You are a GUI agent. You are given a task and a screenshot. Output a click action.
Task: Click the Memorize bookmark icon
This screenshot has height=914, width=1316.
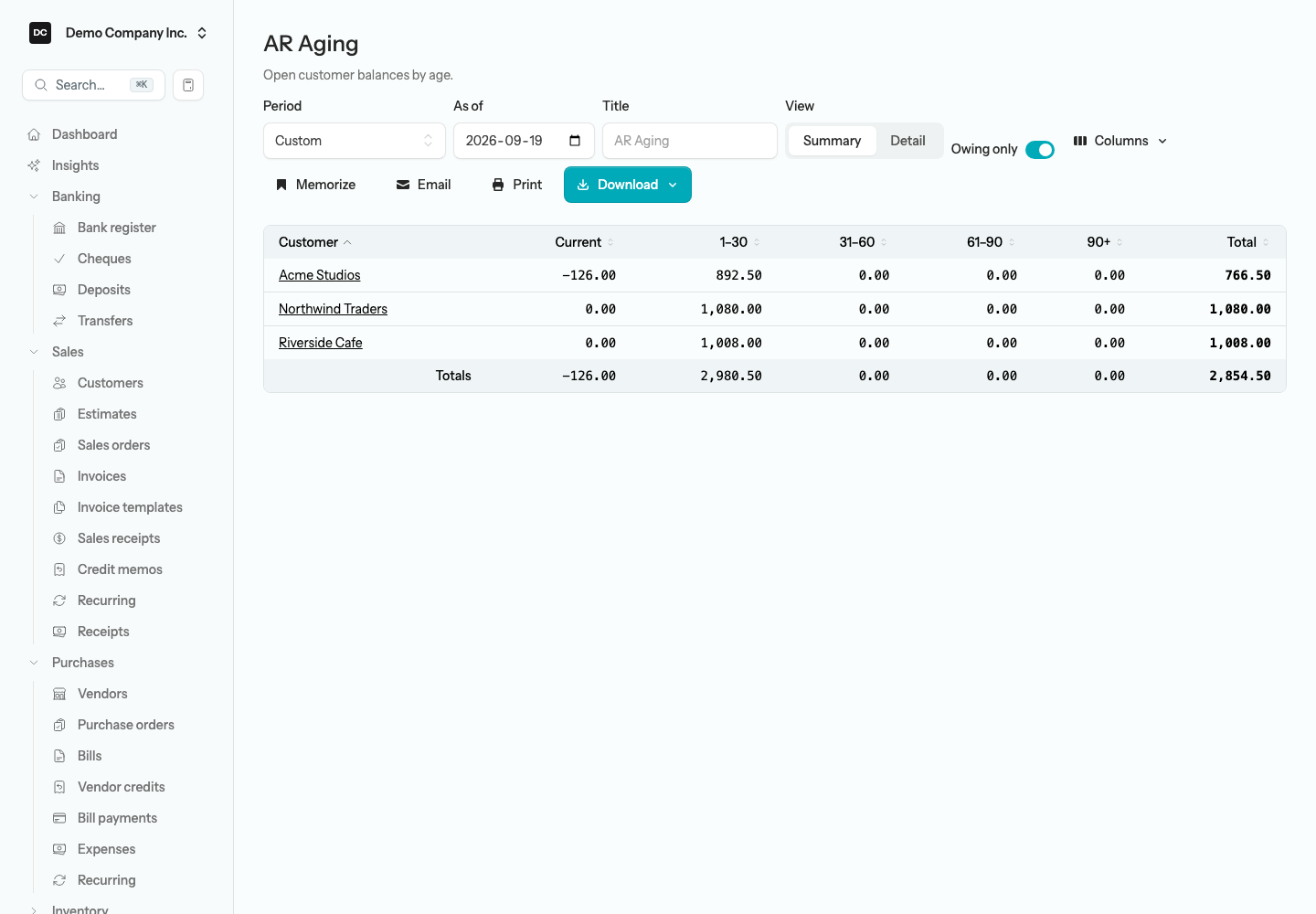(x=281, y=185)
